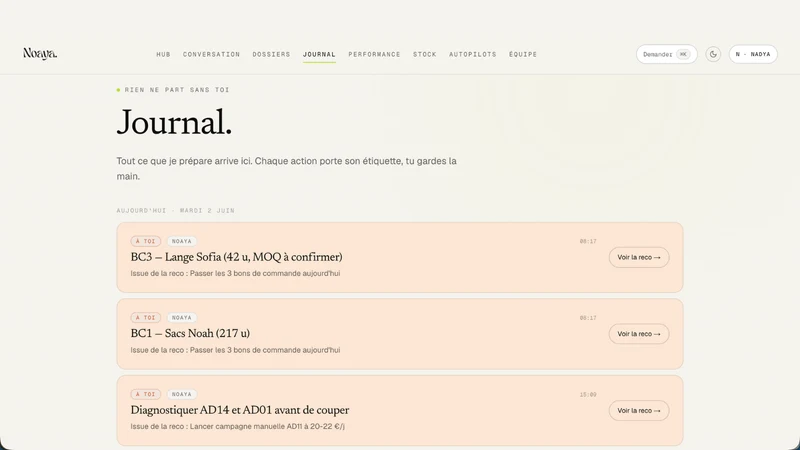
Task: Click Voir la reco for BC1 Sacs Noah
Action: (639, 334)
